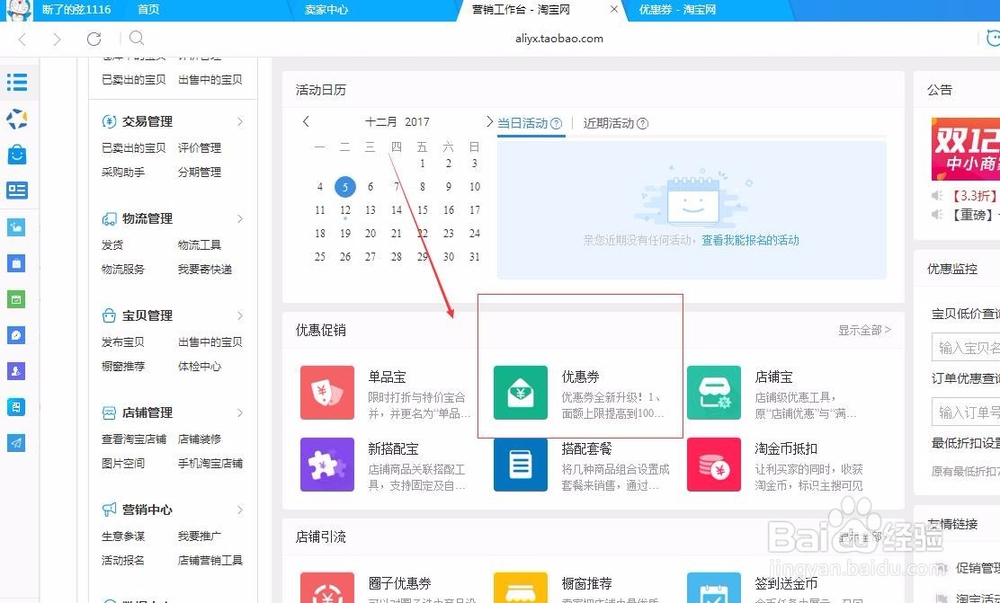Click the search magnifier icon
The image size is (1000, 603).
(x=136, y=38)
